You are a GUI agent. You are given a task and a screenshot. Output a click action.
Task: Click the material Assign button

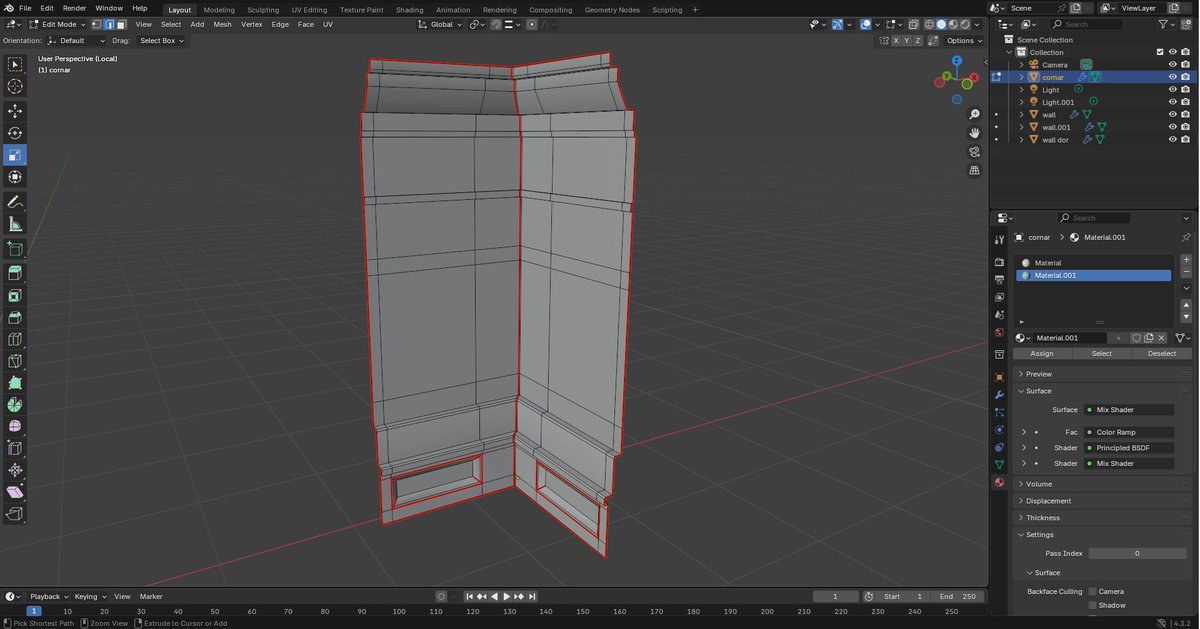pyautogui.click(x=1042, y=354)
